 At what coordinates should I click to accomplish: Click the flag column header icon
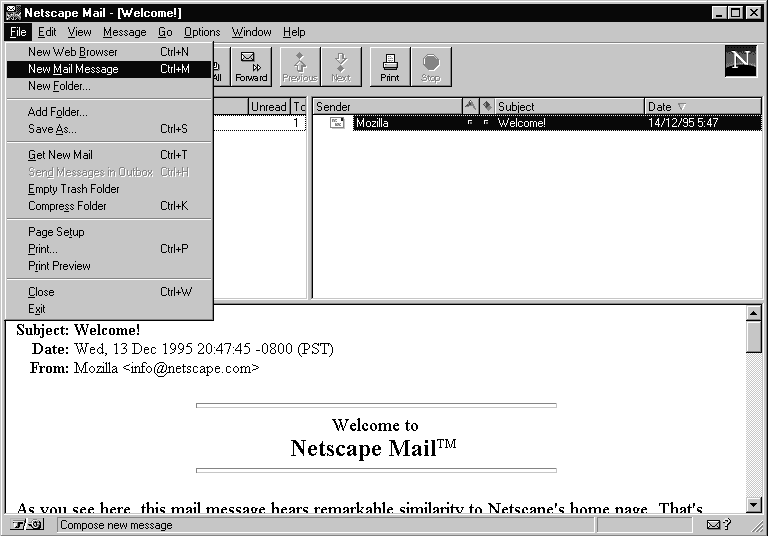[x=470, y=106]
